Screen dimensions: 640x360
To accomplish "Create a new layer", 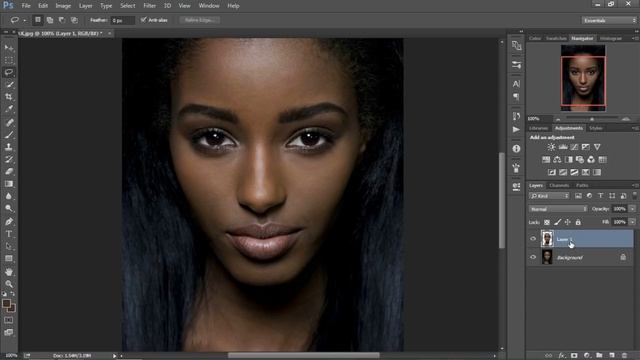I will [x=612, y=356].
